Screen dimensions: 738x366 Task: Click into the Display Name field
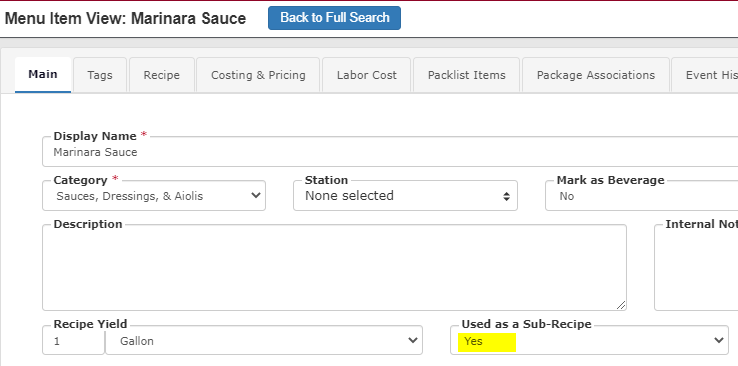[x=390, y=152]
